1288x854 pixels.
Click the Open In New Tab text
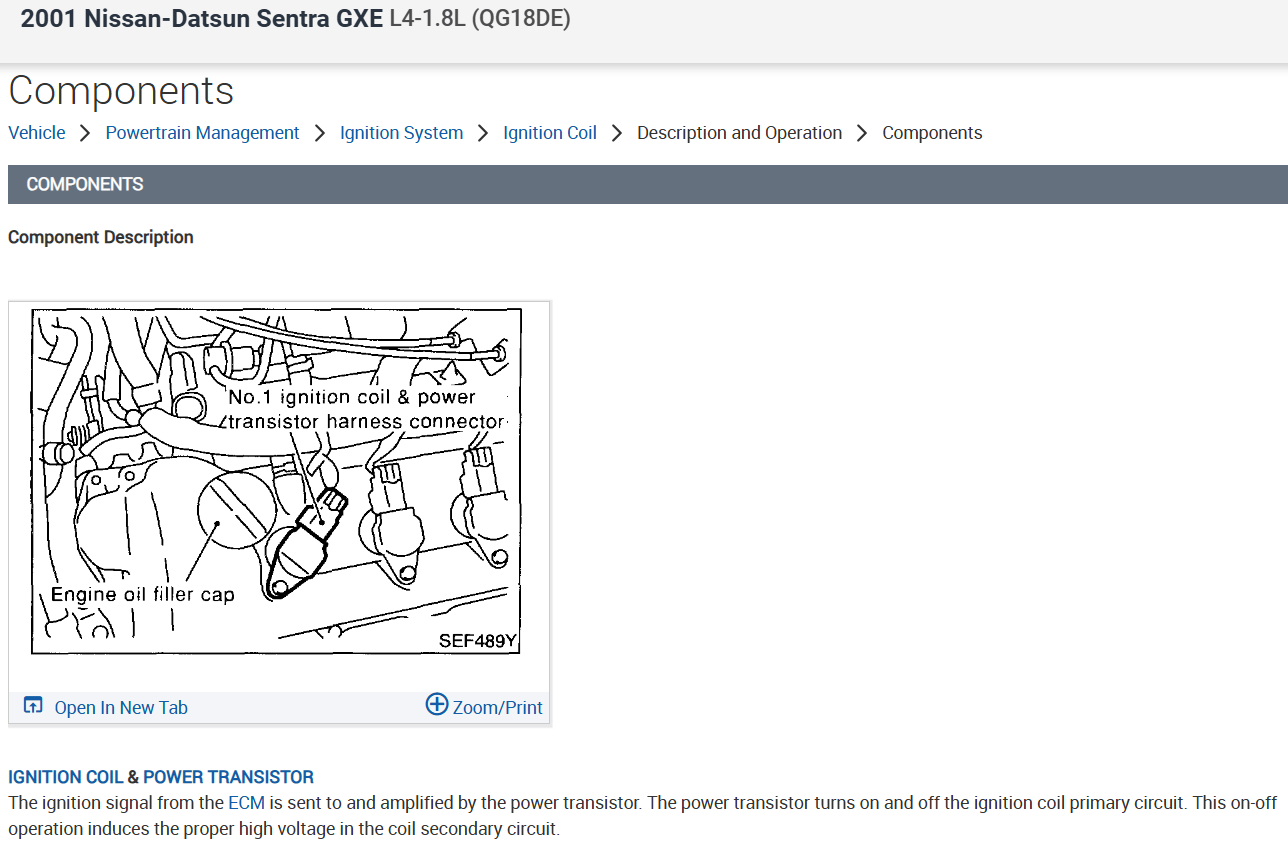tap(121, 708)
